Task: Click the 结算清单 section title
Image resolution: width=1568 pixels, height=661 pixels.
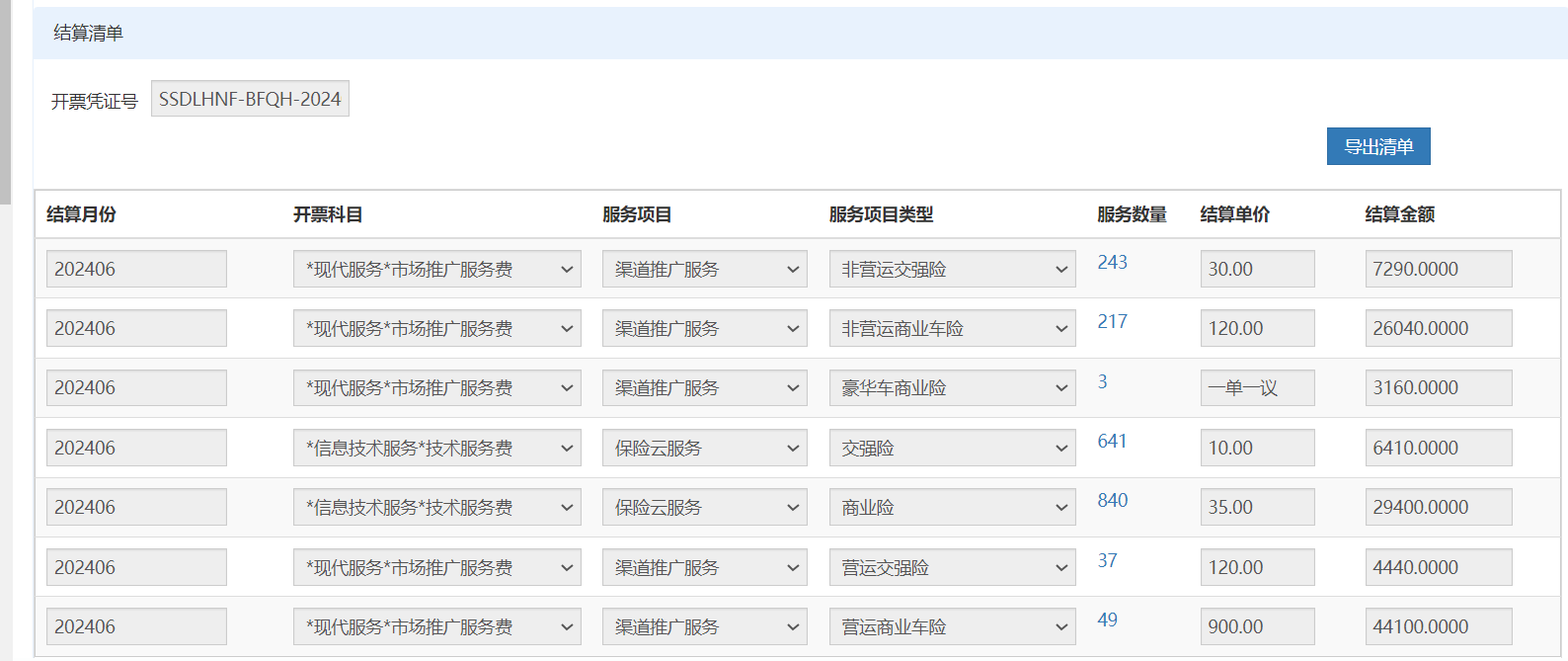Action: click(88, 34)
